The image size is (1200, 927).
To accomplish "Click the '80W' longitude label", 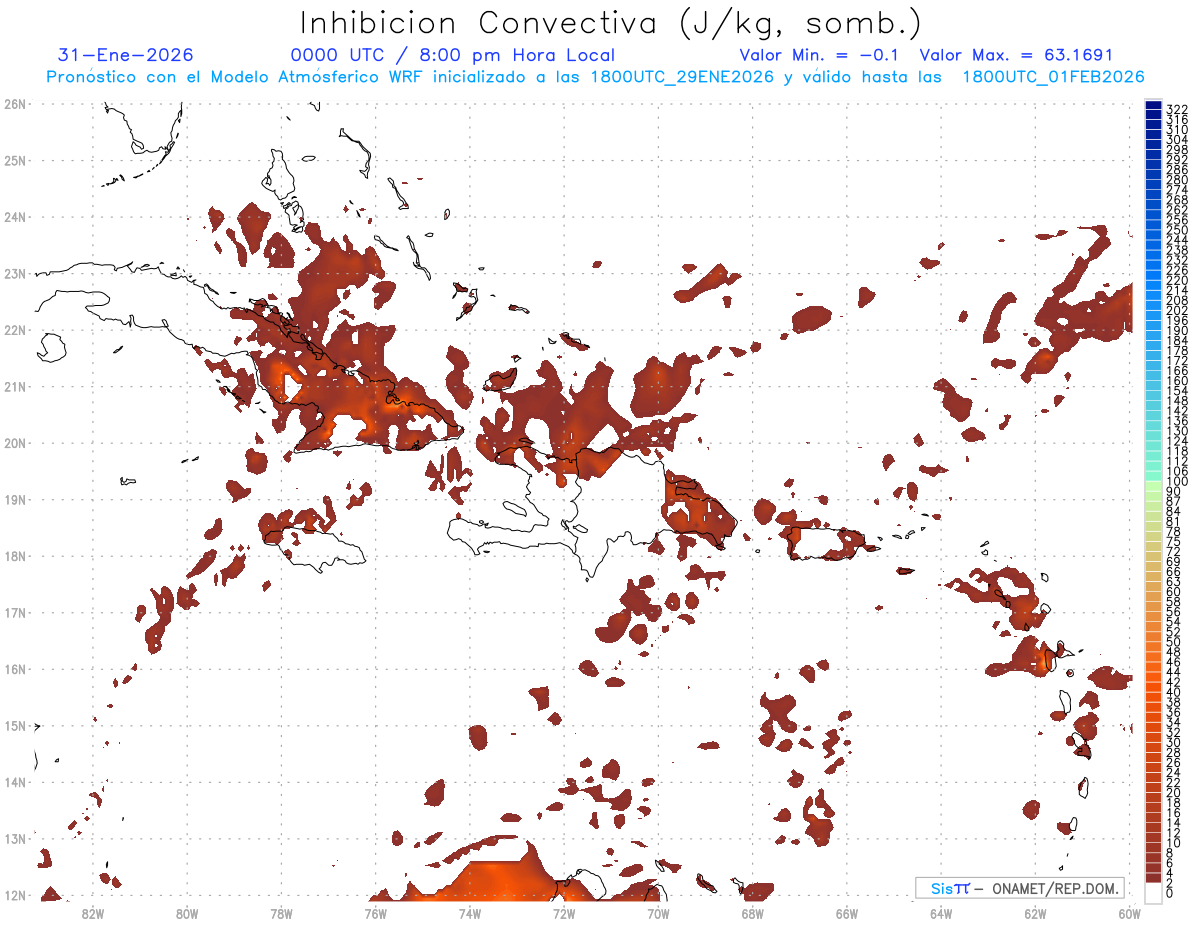I will tap(187, 913).
